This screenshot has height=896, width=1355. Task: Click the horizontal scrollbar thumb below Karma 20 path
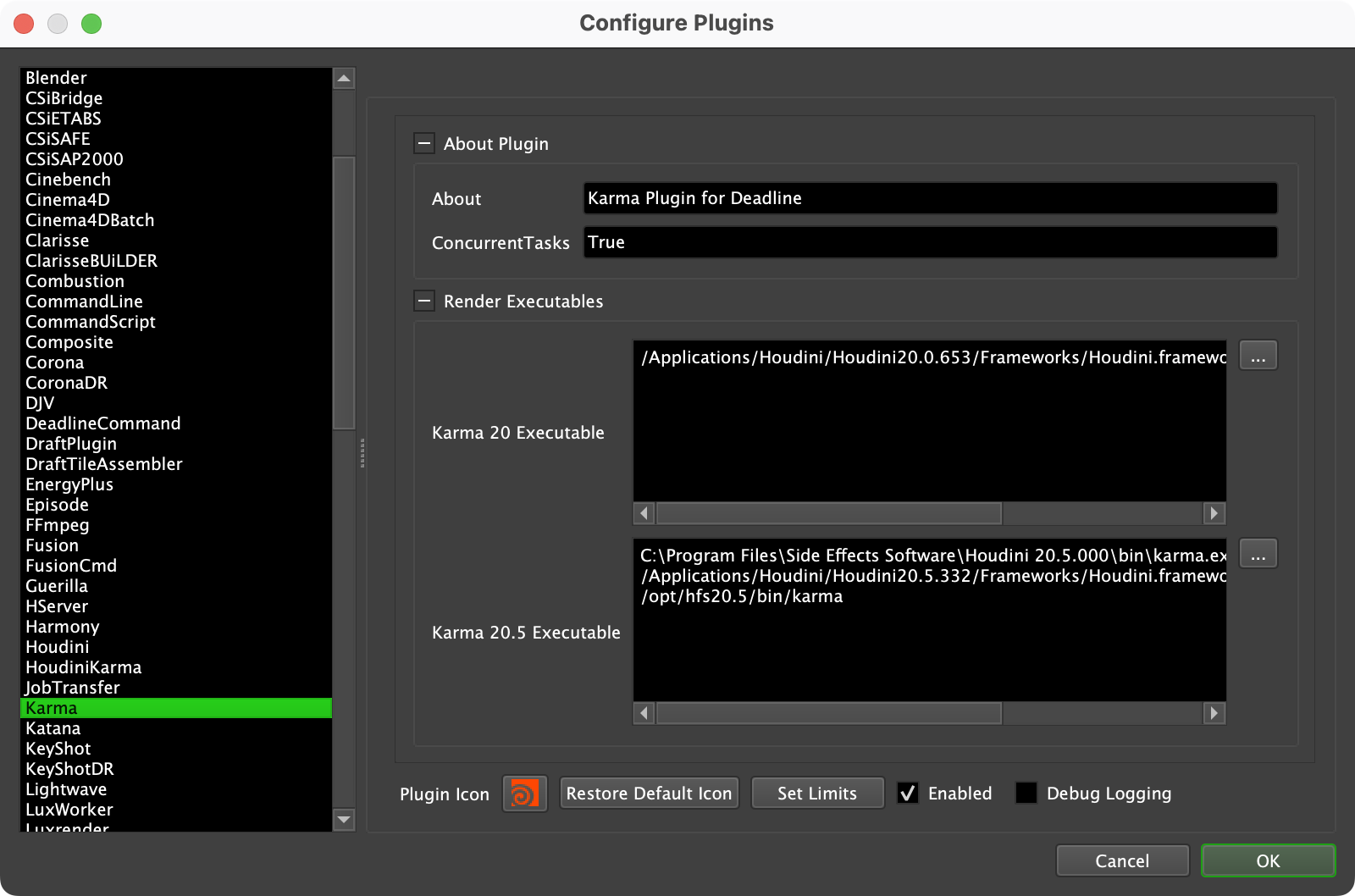coord(828,513)
